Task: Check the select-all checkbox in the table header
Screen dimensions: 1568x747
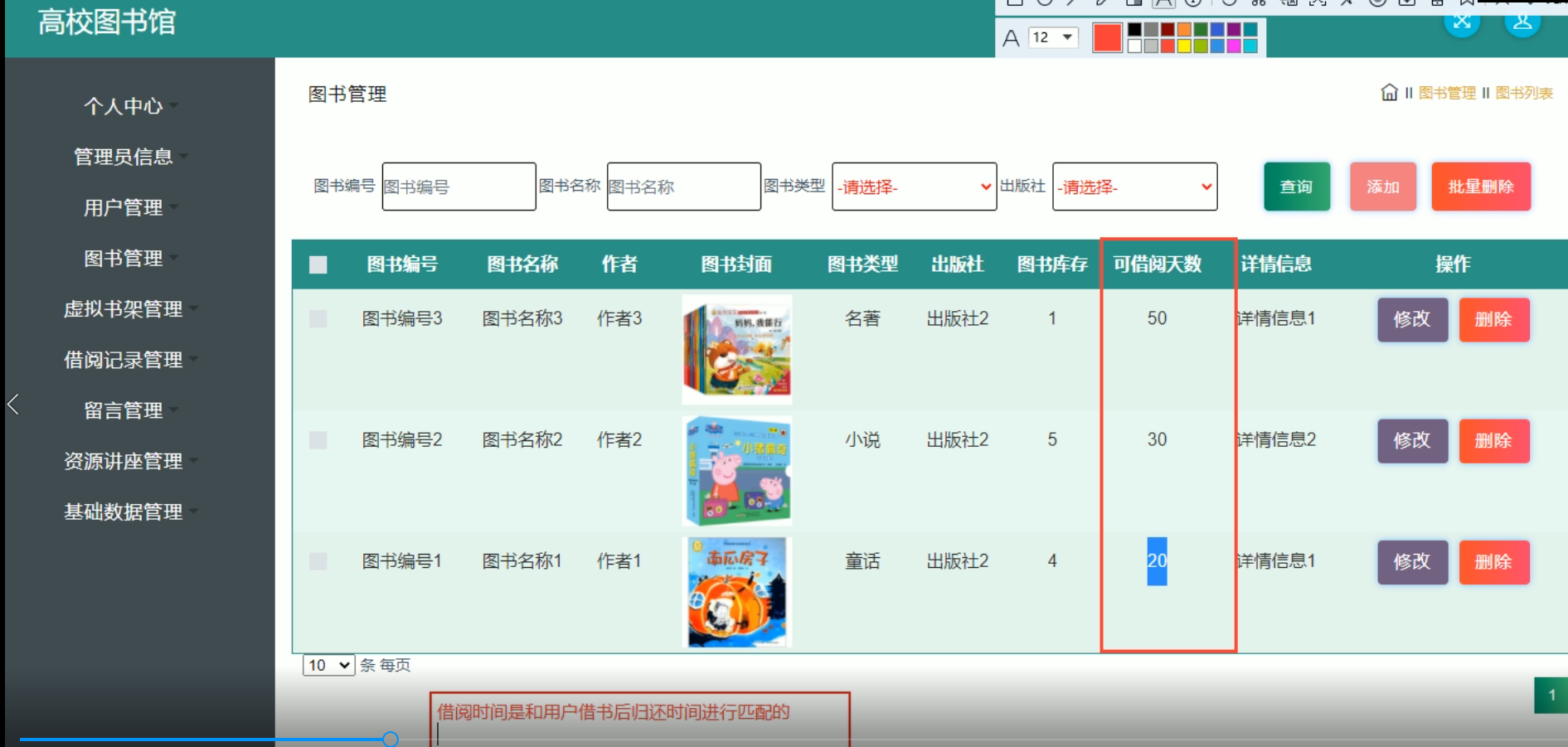Action: (x=318, y=264)
